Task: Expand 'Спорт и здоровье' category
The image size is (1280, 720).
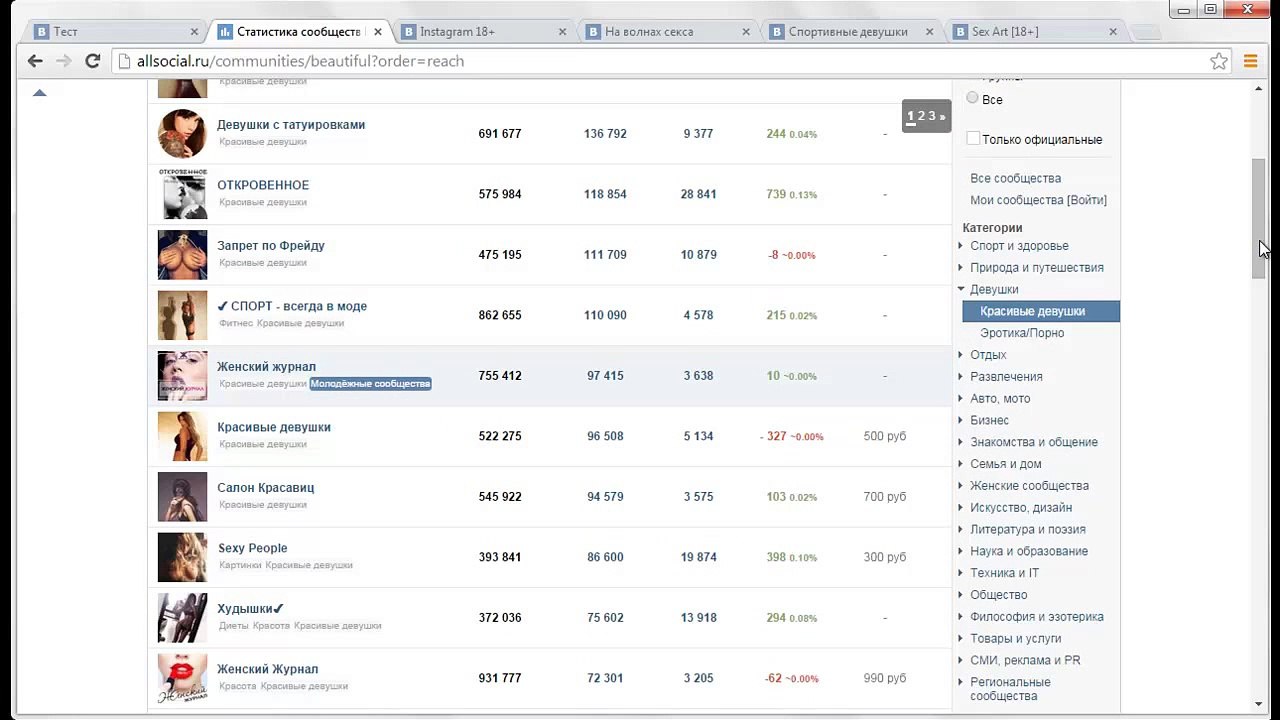Action: pyautogui.click(x=1019, y=246)
